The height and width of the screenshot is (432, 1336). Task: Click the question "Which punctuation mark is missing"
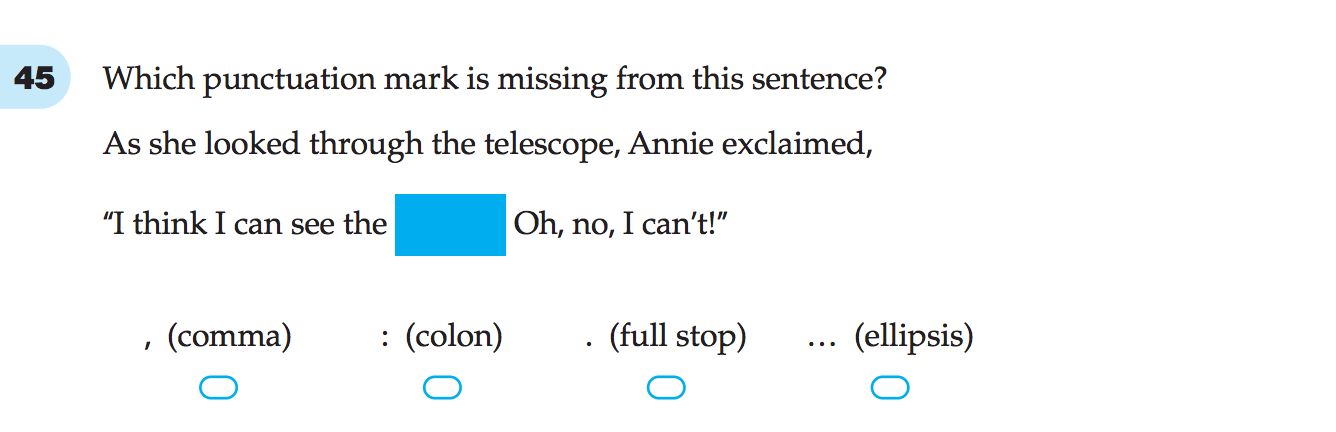coord(495,79)
